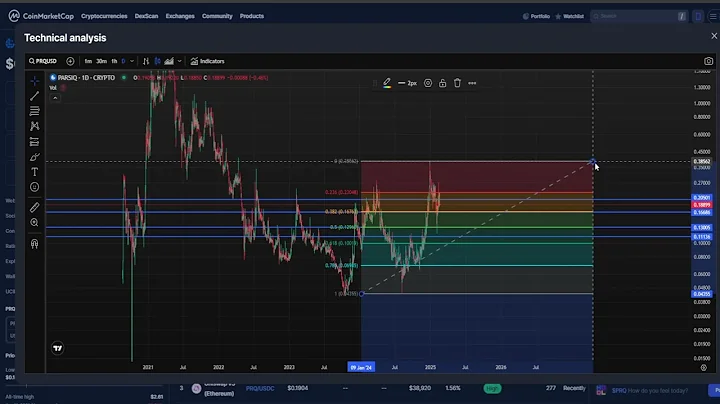Viewport: 720px width, 404px height.
Task: Select the trend line drawing tool
Action: [34, 96]
